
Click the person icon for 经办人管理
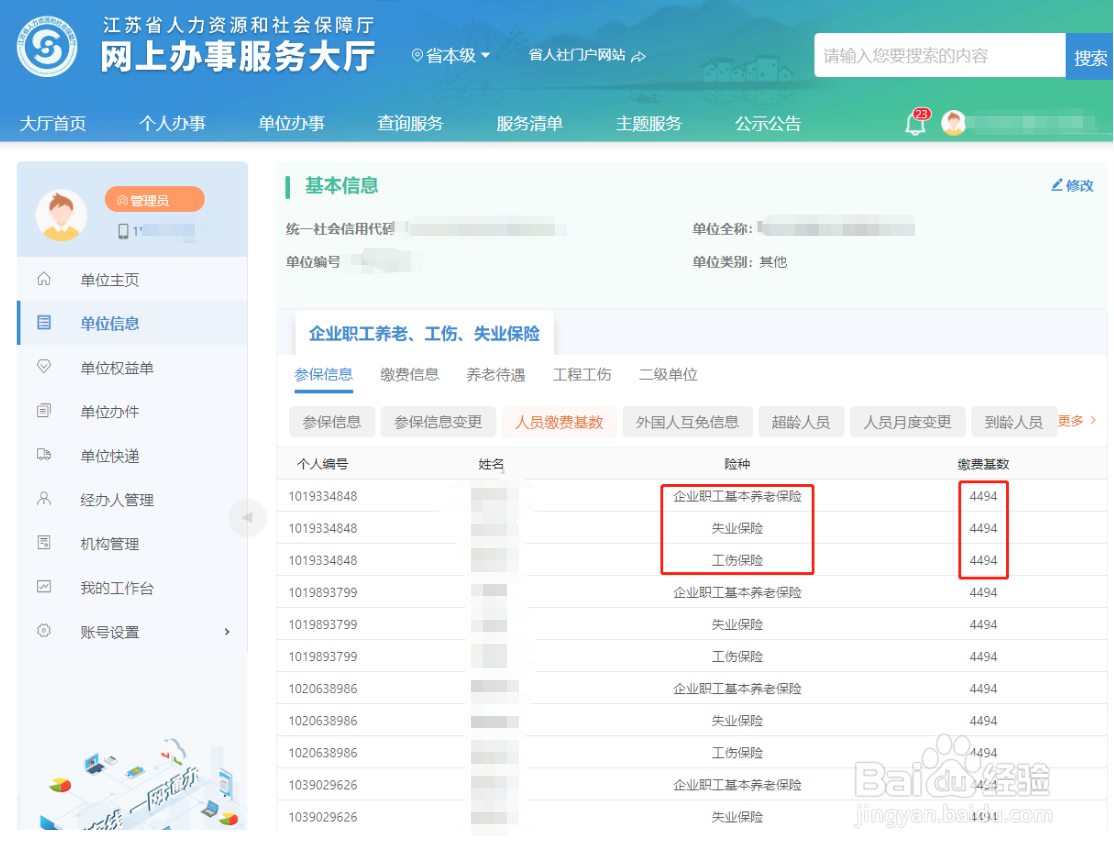pos(44,499)
